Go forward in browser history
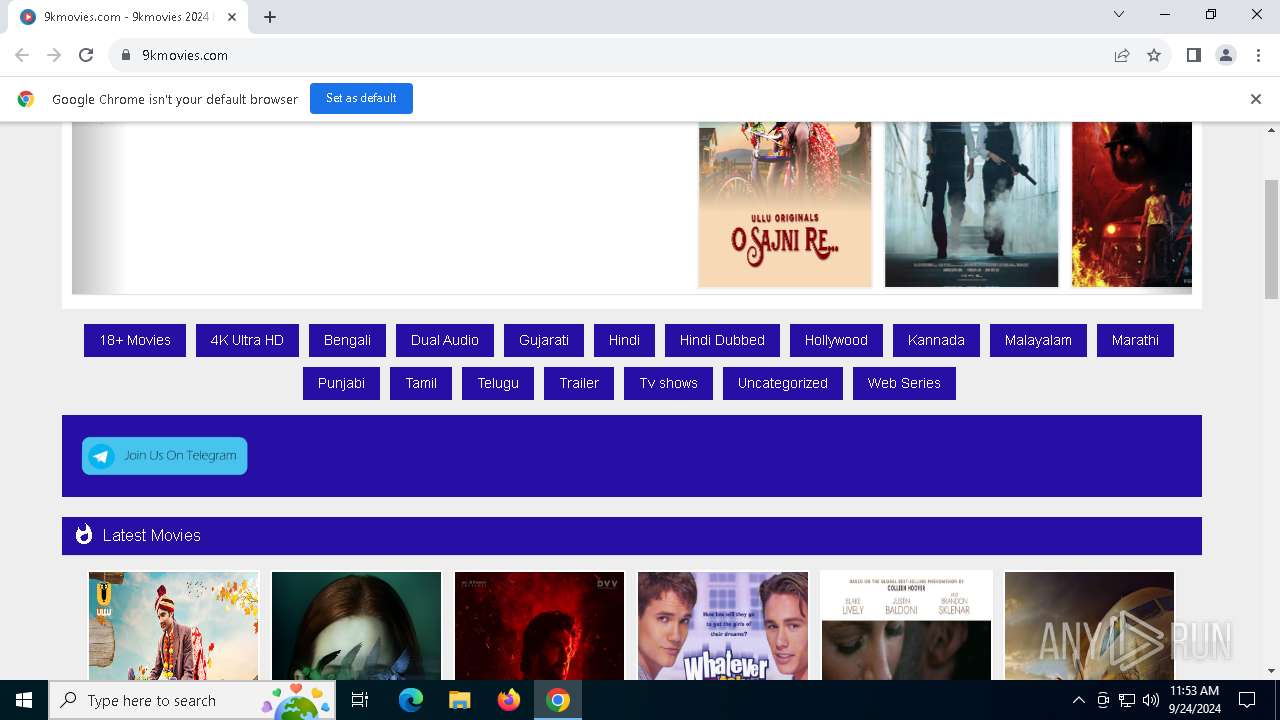The width and height of the screenshot is (1280, 720). (54, 55)
